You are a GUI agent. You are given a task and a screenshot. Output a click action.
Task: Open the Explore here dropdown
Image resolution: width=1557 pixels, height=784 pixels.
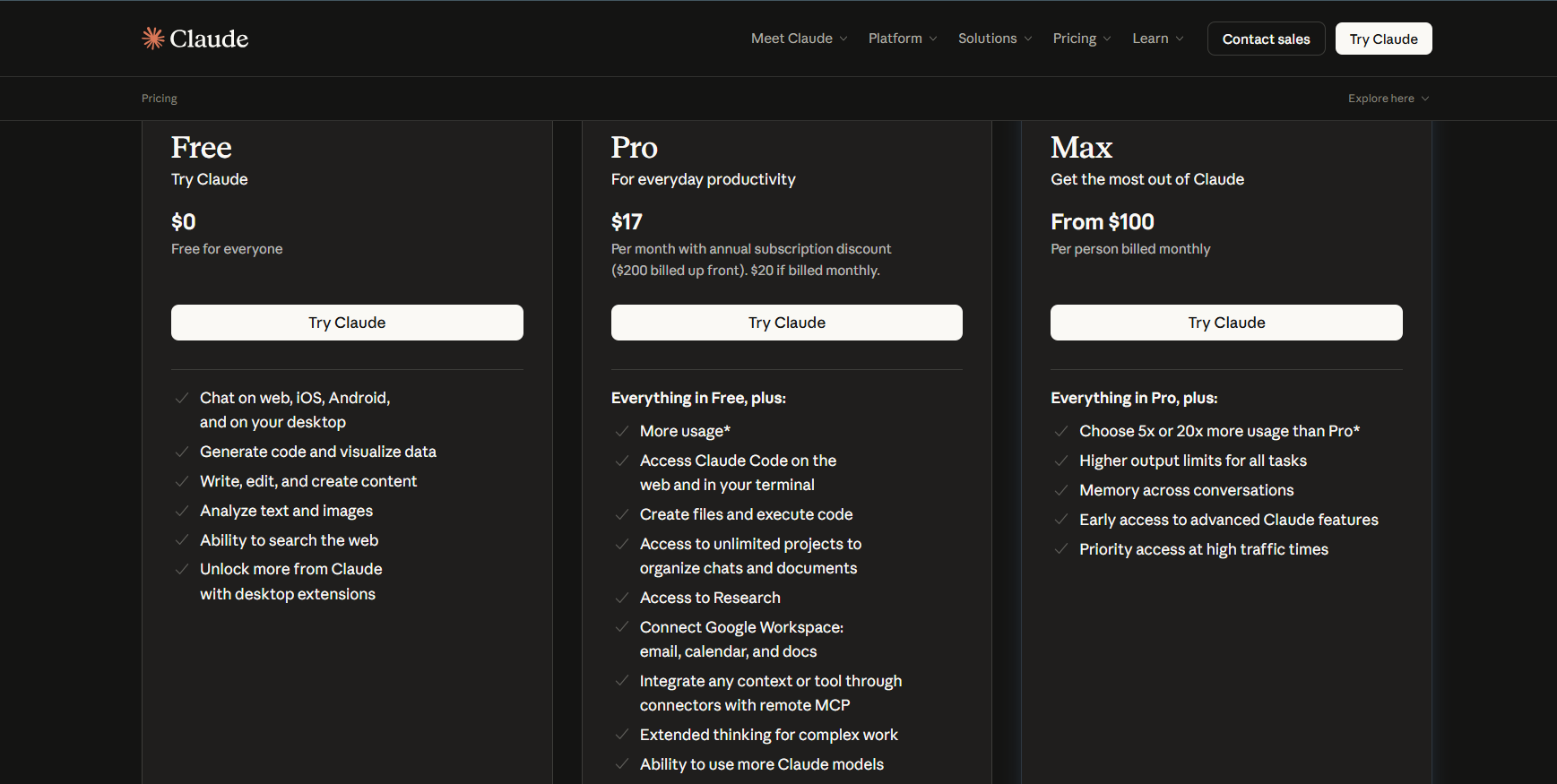click(1388, 99)
